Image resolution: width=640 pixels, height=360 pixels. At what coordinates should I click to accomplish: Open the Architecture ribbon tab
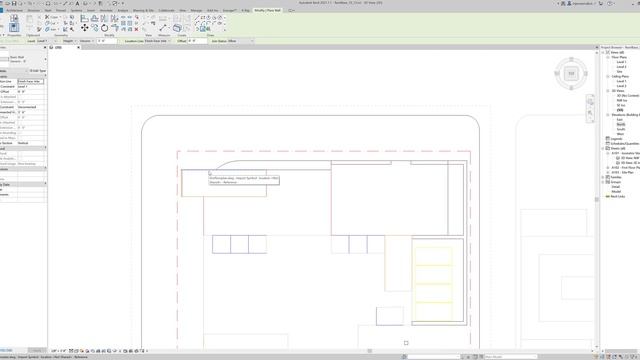tap(14, 10)
